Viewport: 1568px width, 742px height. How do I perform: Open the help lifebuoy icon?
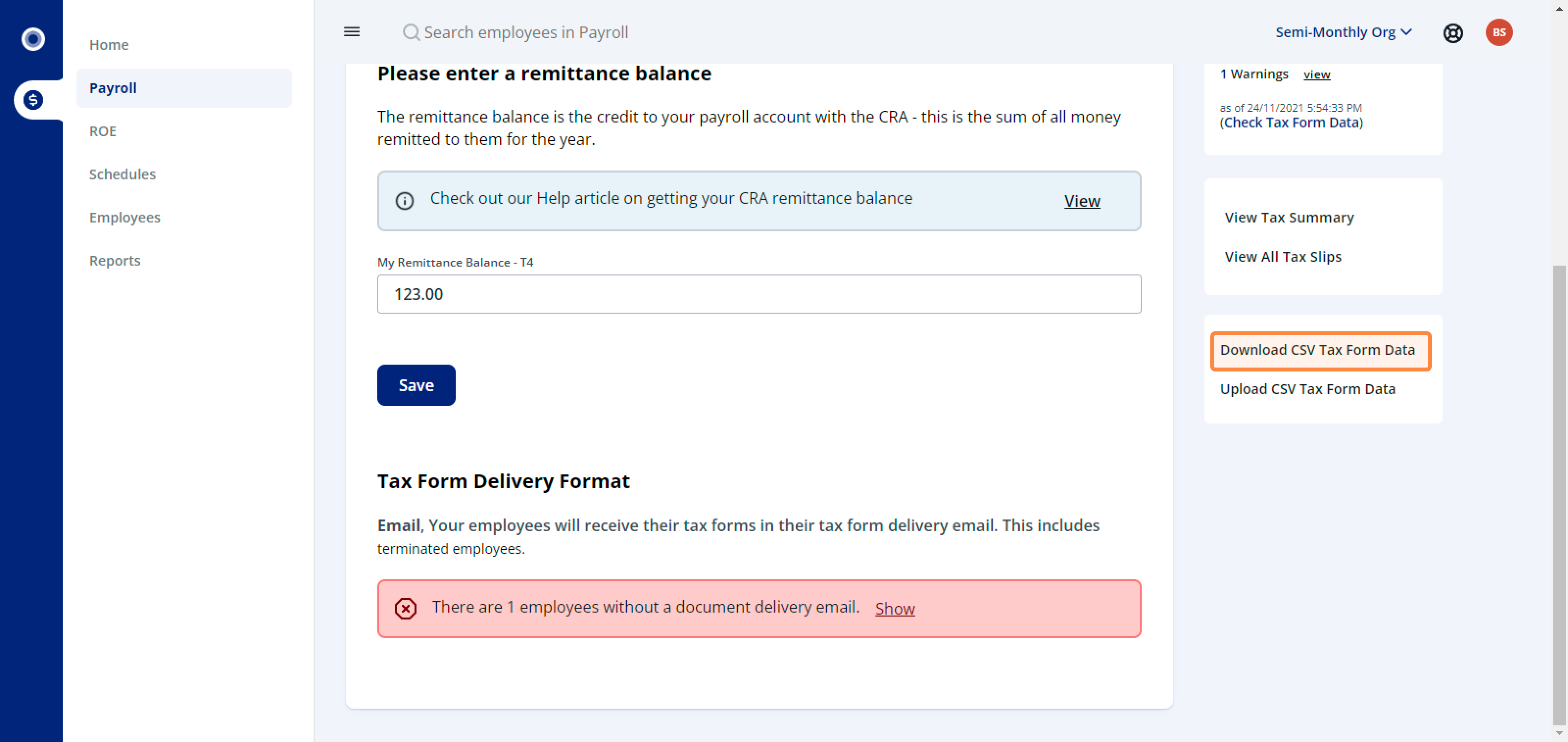pyautogui.click(x=1453, y=33)
